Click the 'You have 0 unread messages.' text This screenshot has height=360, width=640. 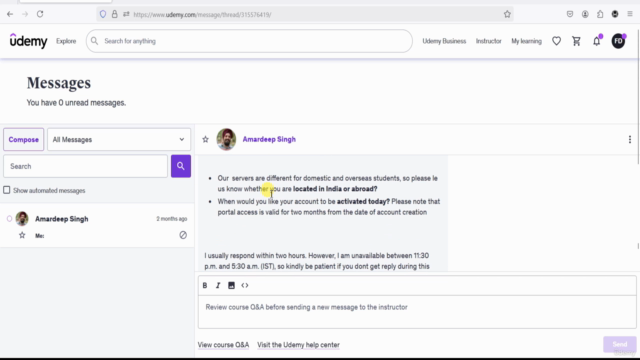76,103
